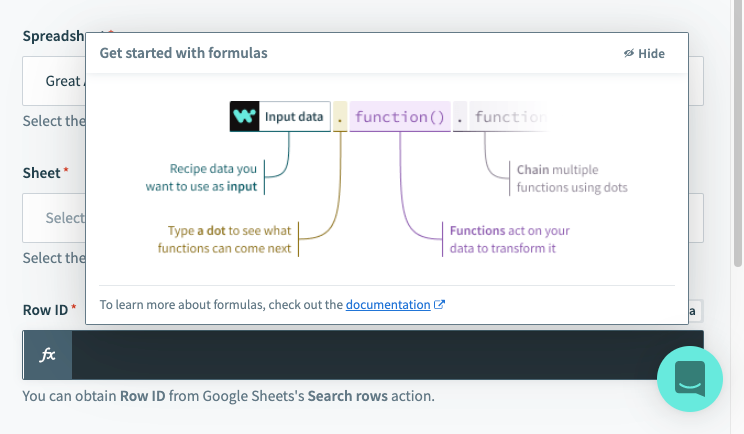Viewport: 744px width, 434px height.
Task: Click the Row ID hint about Search rows
Action: tap(228, 396)
